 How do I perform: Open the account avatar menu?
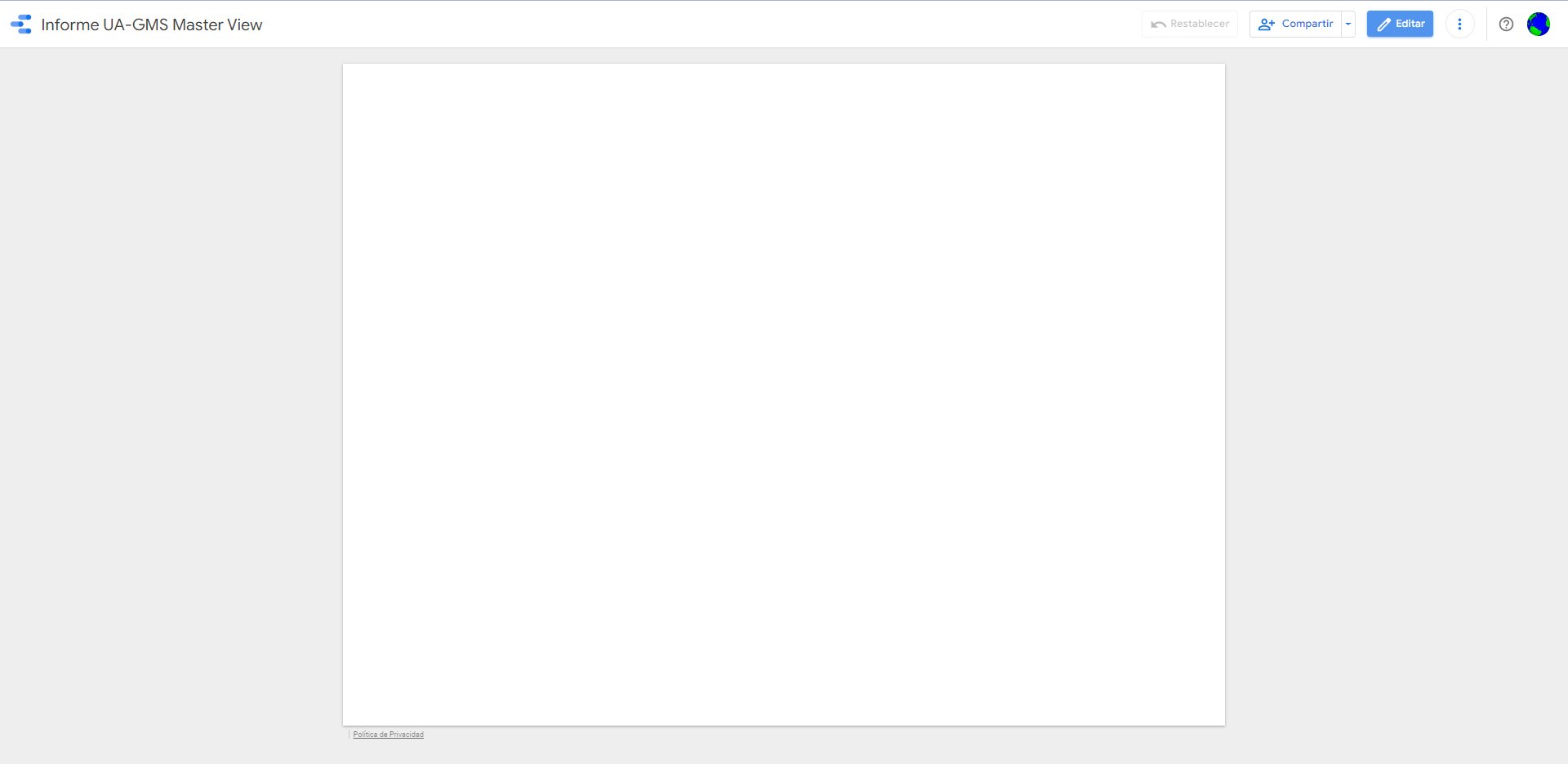click(1539, 25)
